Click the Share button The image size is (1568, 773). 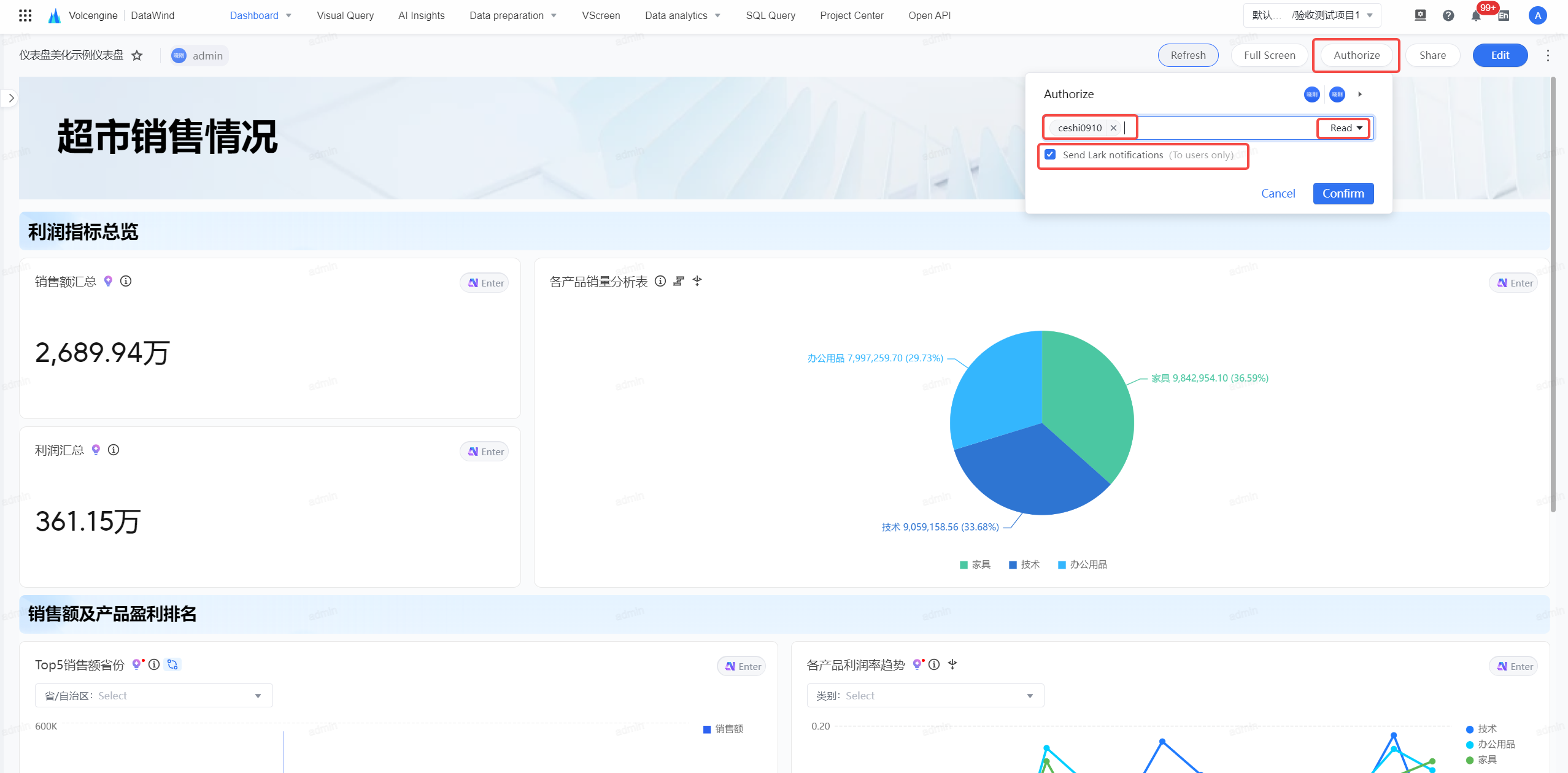click(x=1432, y=55)
